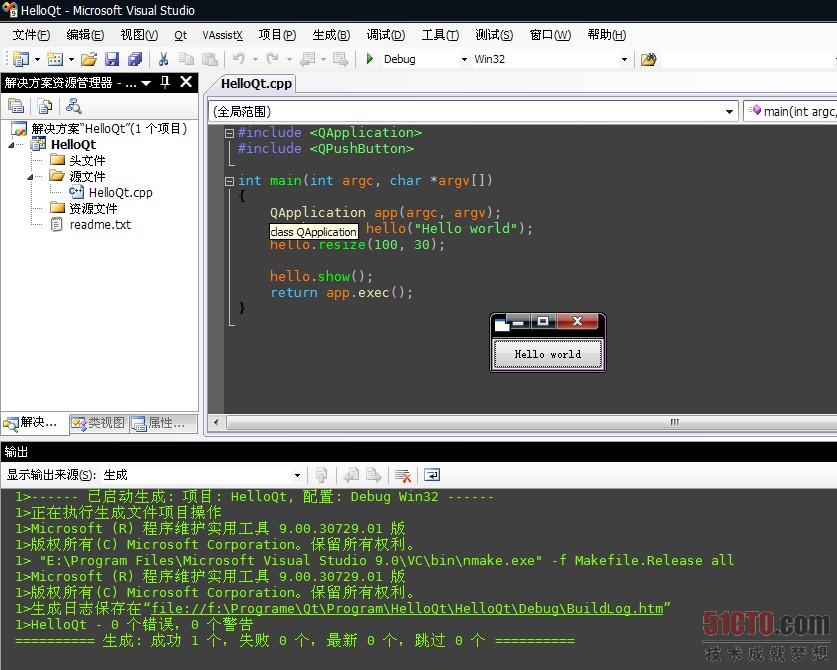This screenshot has width=837, height=670.
Task: Open the 编辑(E) menu
Action: click(x=85, y=35)
